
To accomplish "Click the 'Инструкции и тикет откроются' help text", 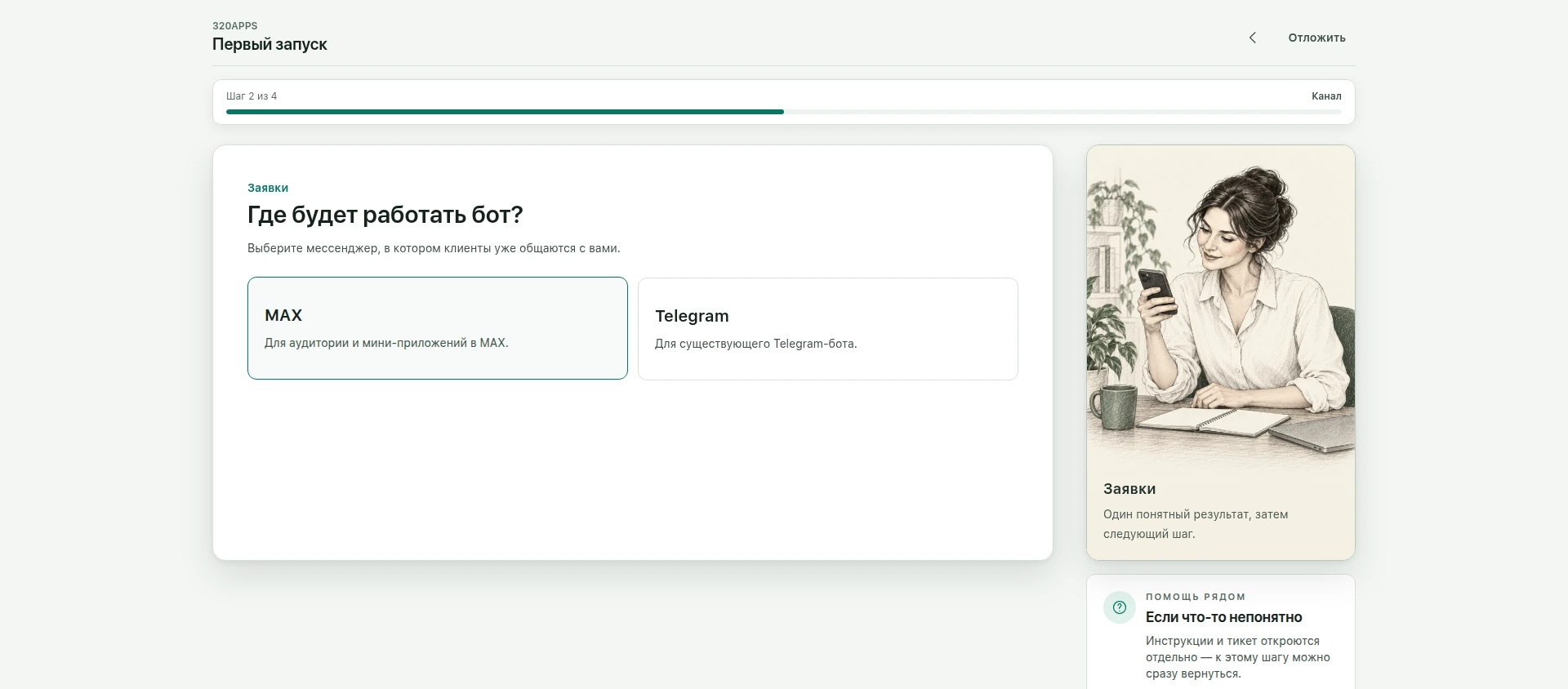I will tap(1238, 657).
